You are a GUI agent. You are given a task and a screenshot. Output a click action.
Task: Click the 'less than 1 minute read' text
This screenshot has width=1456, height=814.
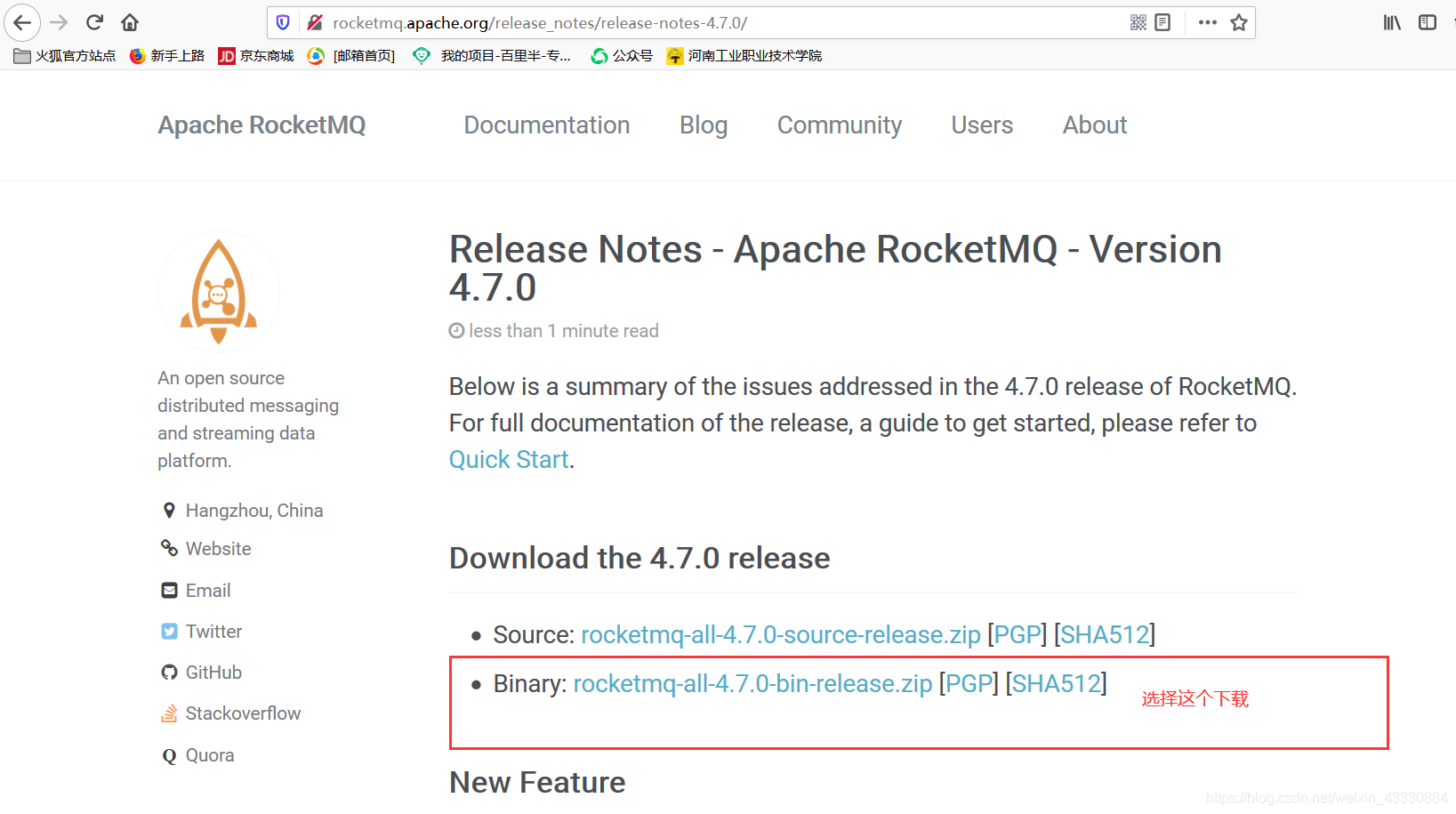click(564, 331)
